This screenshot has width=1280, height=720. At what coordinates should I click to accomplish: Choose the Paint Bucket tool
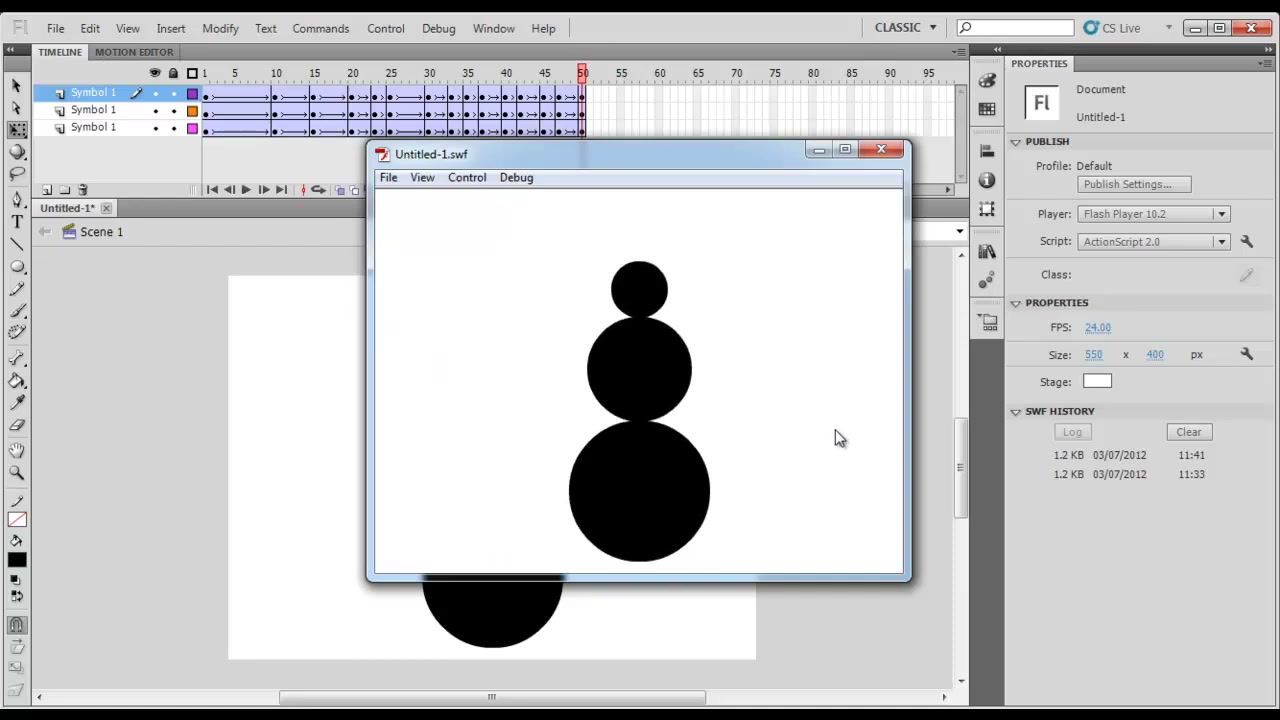pyautogui.click(x=17, y=380)
